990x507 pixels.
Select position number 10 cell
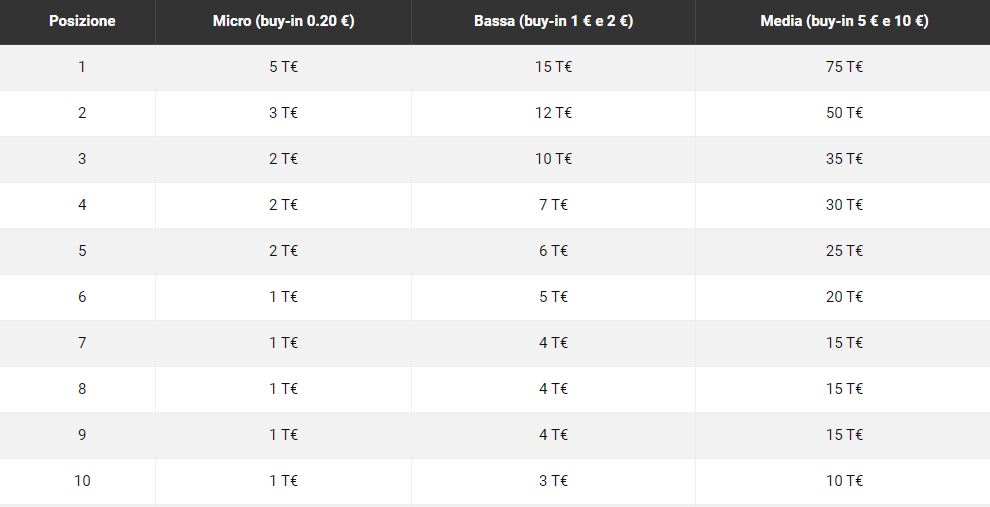82,481
